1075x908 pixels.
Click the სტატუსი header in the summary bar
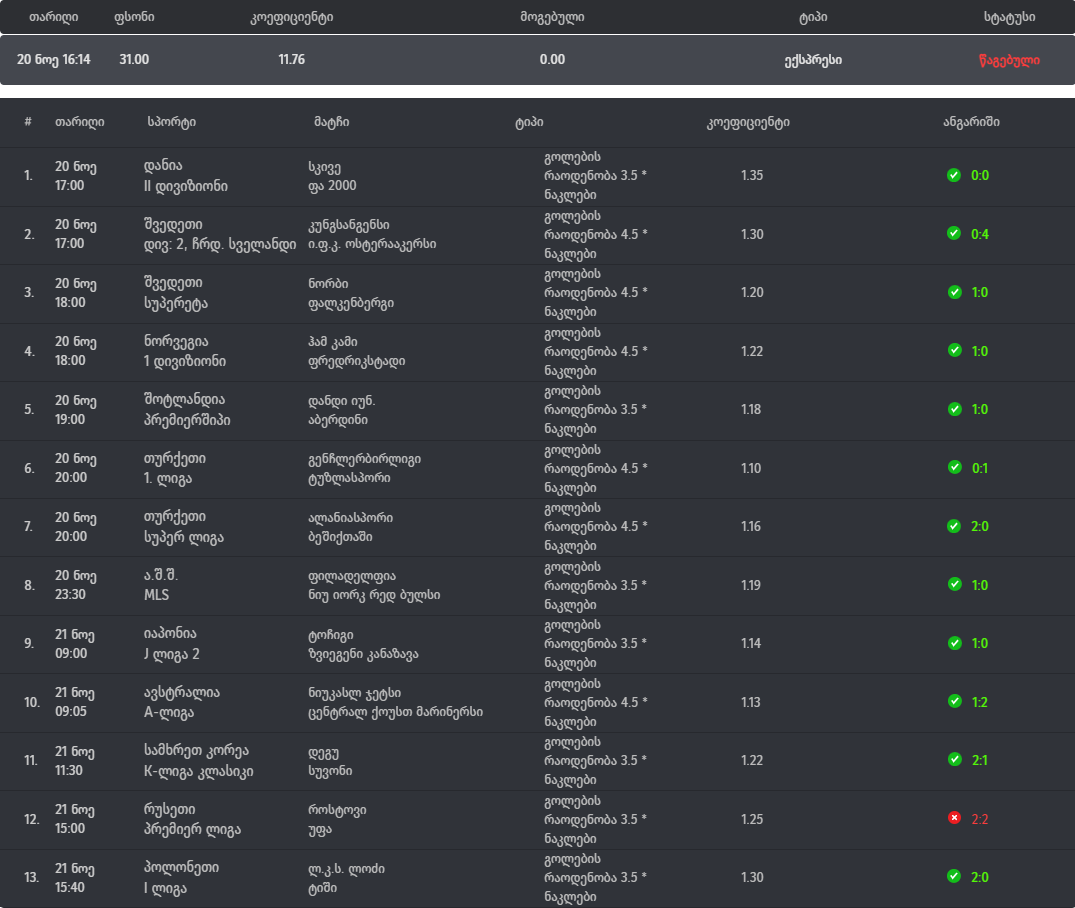[x=1009, y=18]
